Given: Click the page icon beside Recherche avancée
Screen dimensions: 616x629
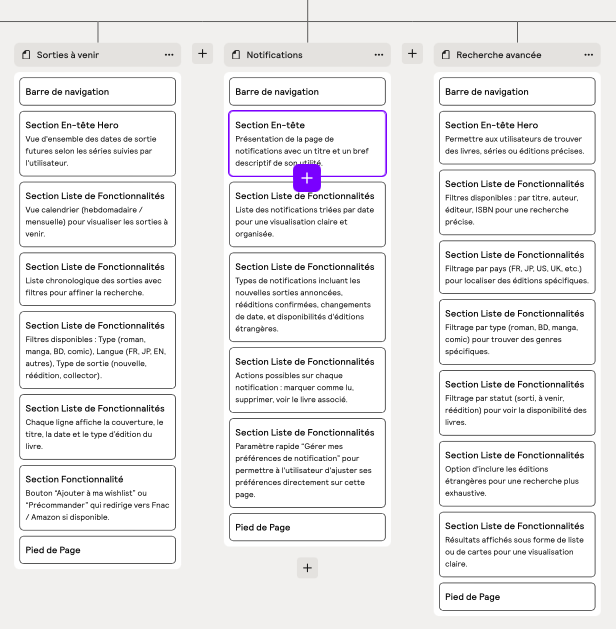Looking at the screenshot, I should pos(446,55).
